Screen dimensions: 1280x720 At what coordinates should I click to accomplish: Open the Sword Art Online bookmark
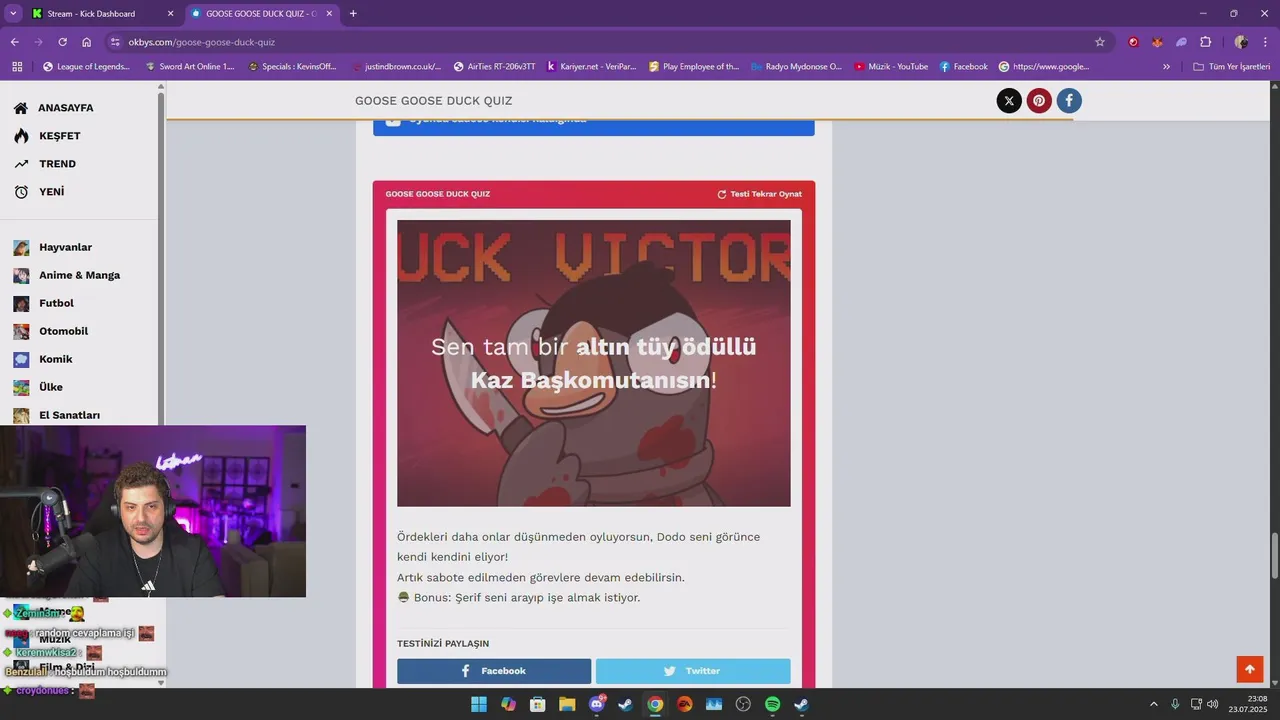tap(189, 67)
